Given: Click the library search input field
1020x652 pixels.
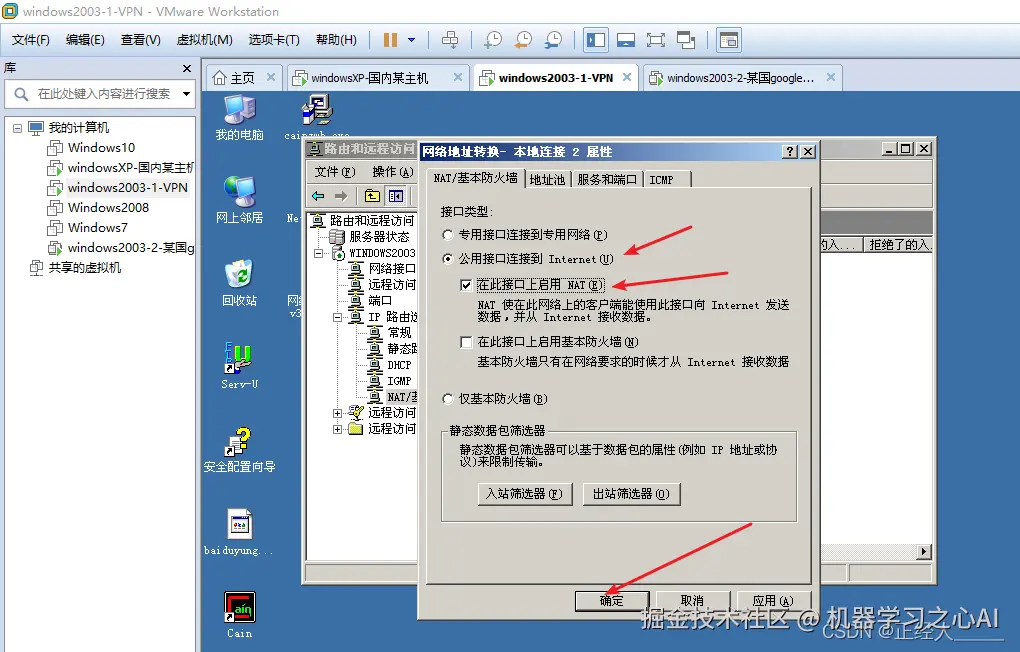Looking at the screenshot, I should 102,94.
